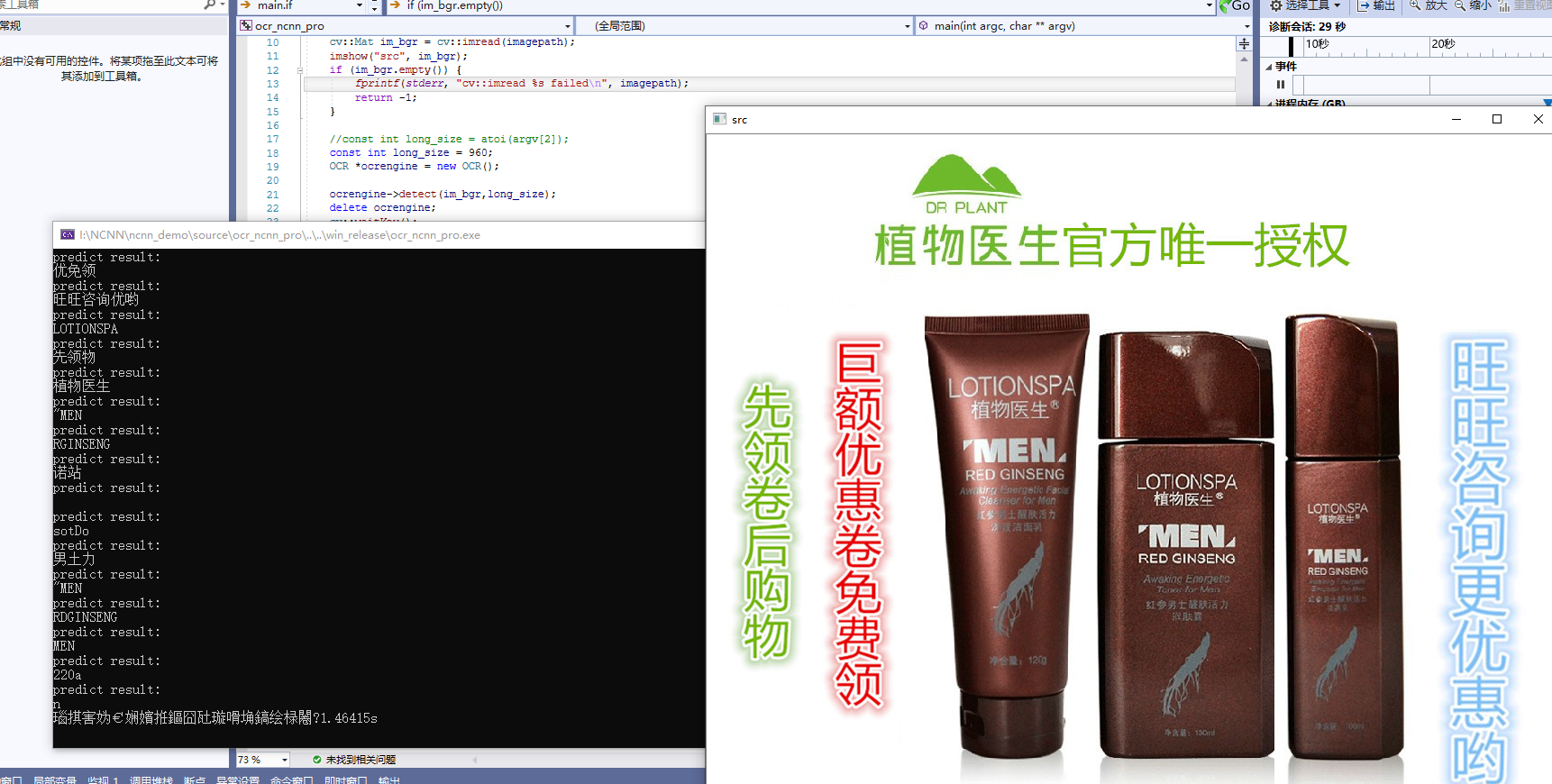This screenshot has height=784, width=1552.
Task: Click the console output line LOTIONSPA
Action: pos(86,329)
